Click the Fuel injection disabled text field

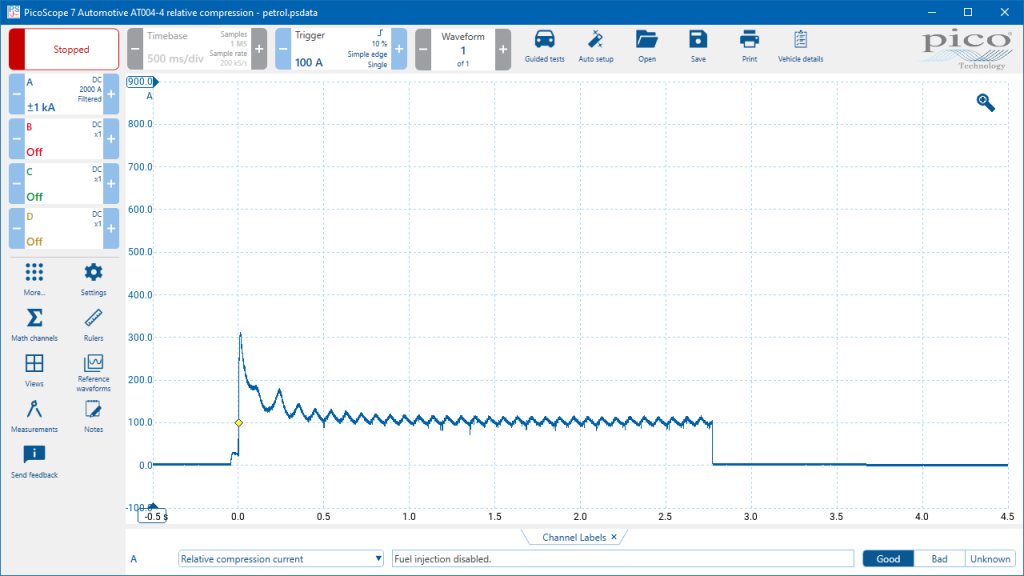point(620,559)
